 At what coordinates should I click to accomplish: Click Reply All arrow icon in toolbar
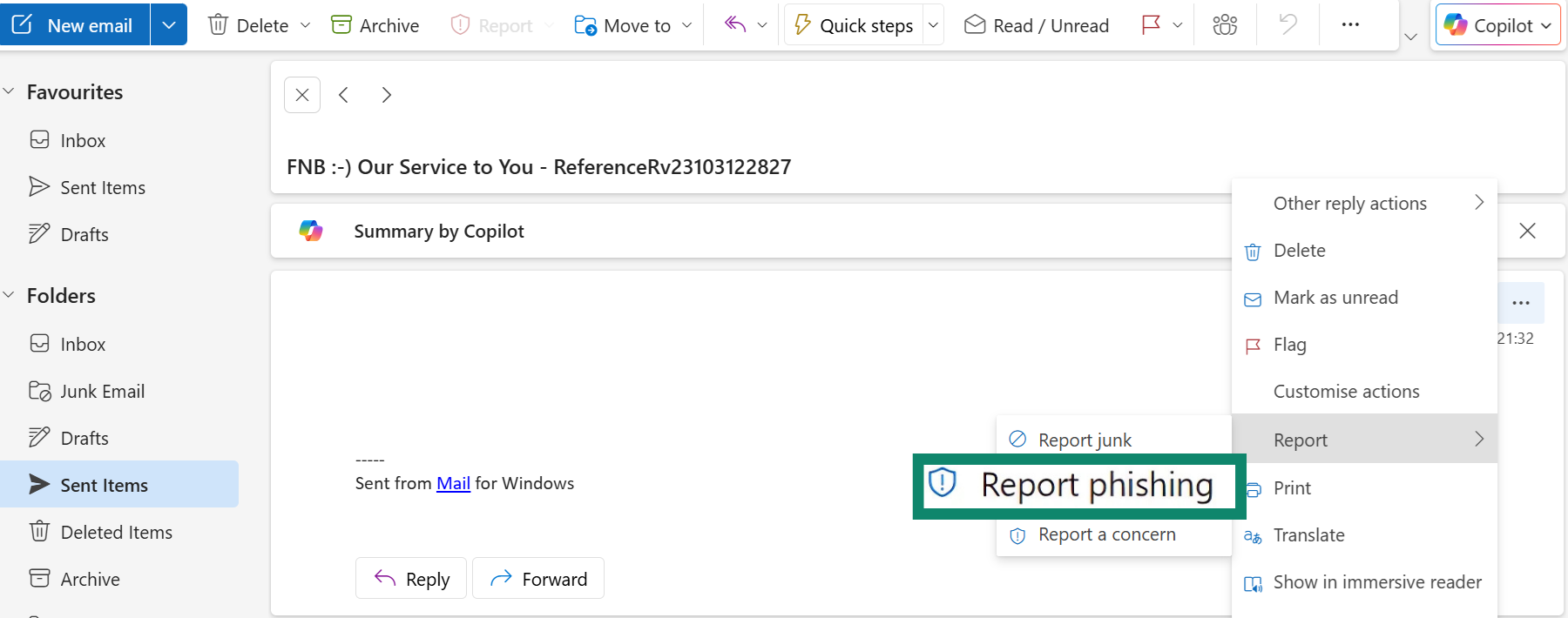[735, 25]
